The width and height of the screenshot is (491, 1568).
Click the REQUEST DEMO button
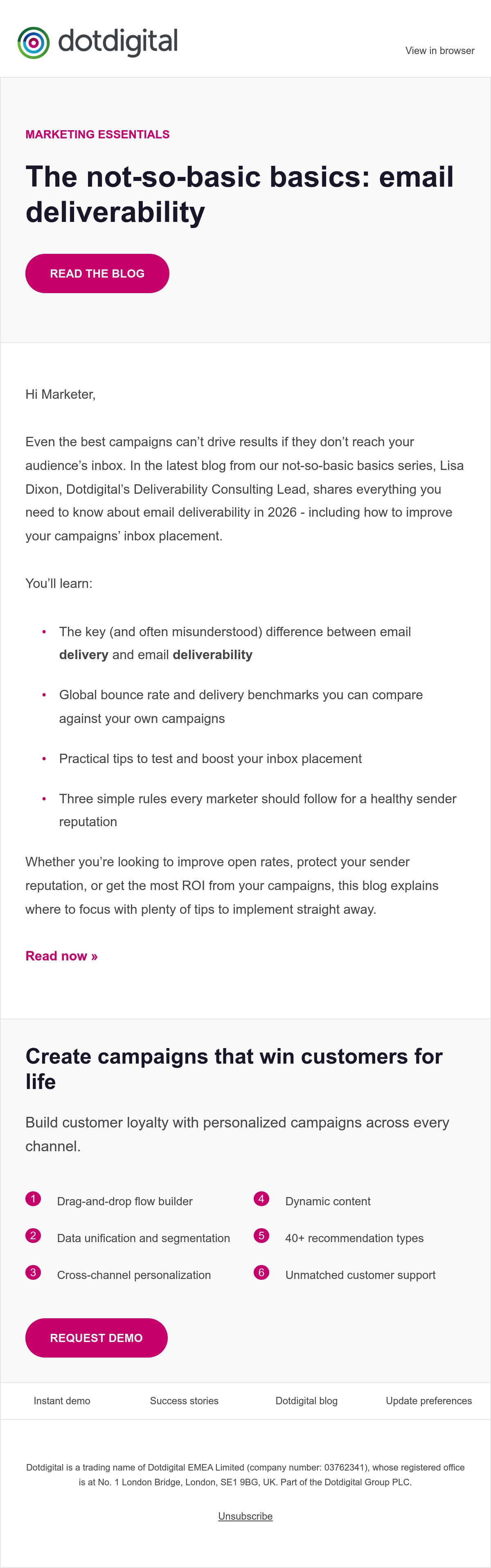pos(96,1338)
